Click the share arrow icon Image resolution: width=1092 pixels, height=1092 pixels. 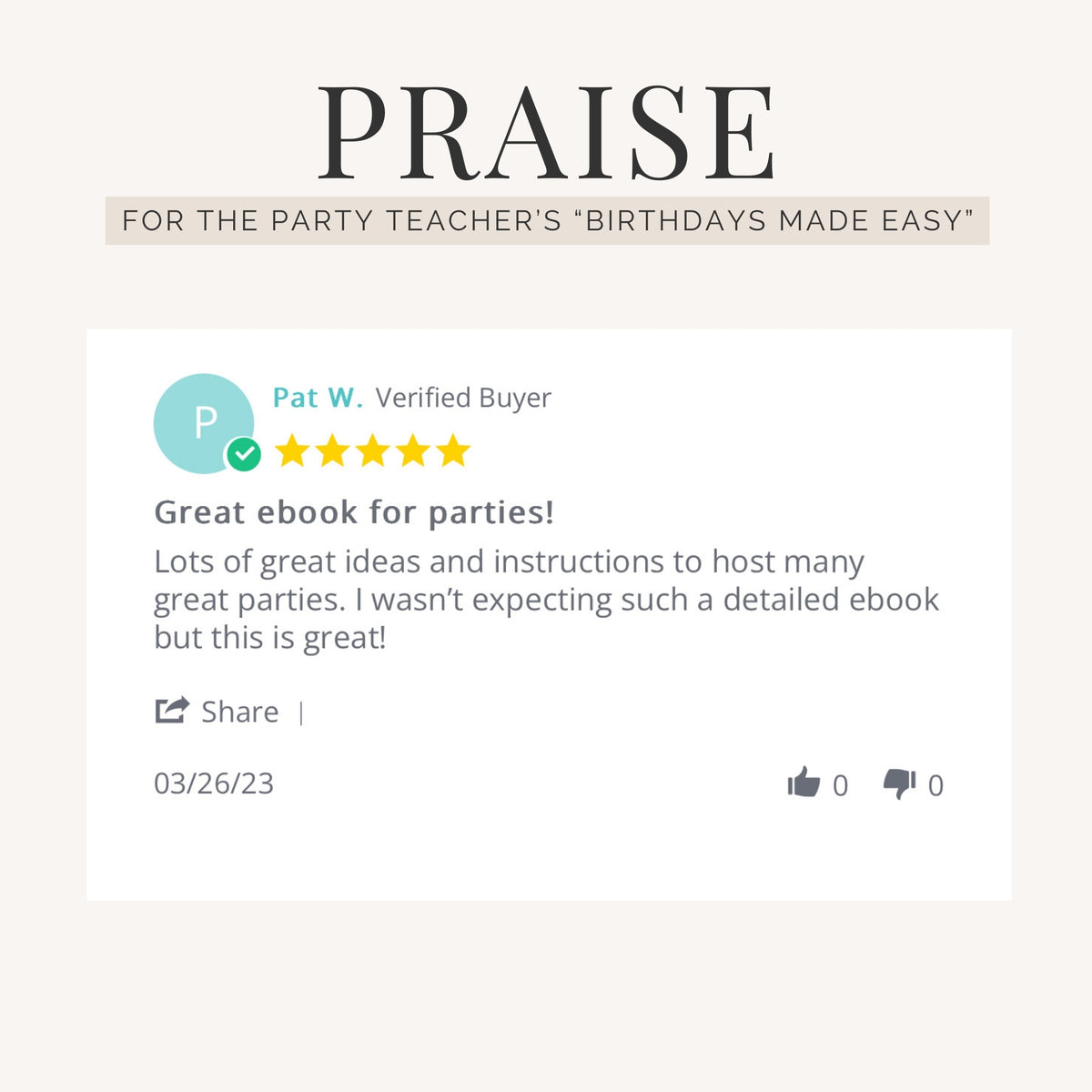[172, 710]
